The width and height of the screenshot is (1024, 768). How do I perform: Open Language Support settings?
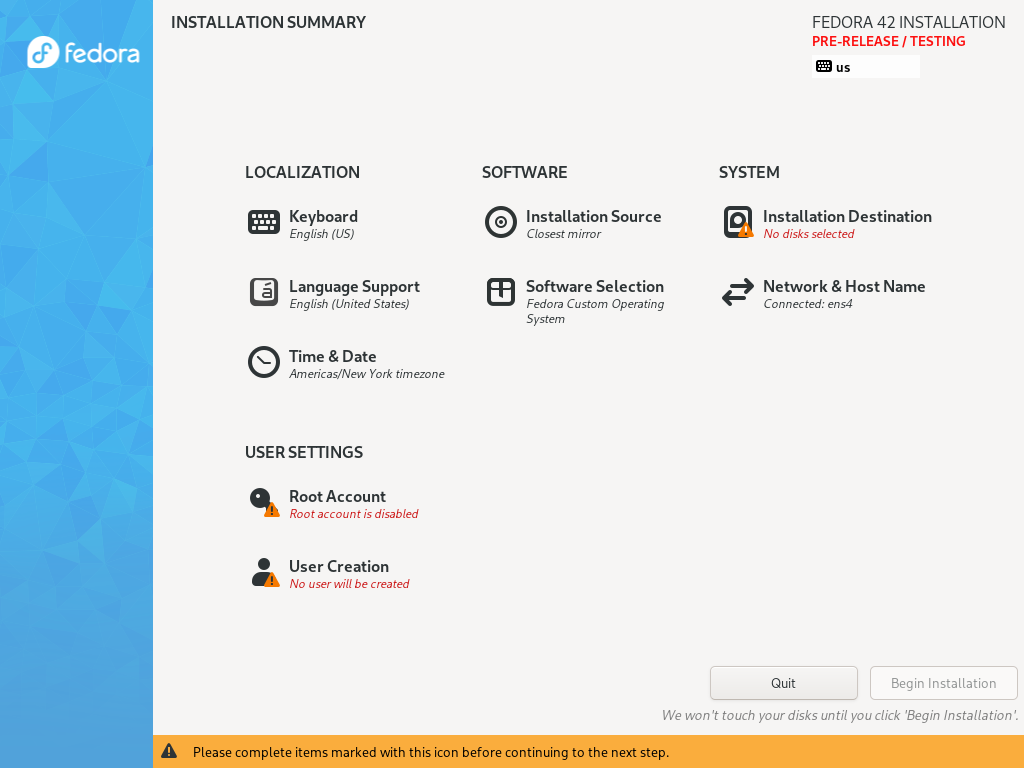[354, 286]
